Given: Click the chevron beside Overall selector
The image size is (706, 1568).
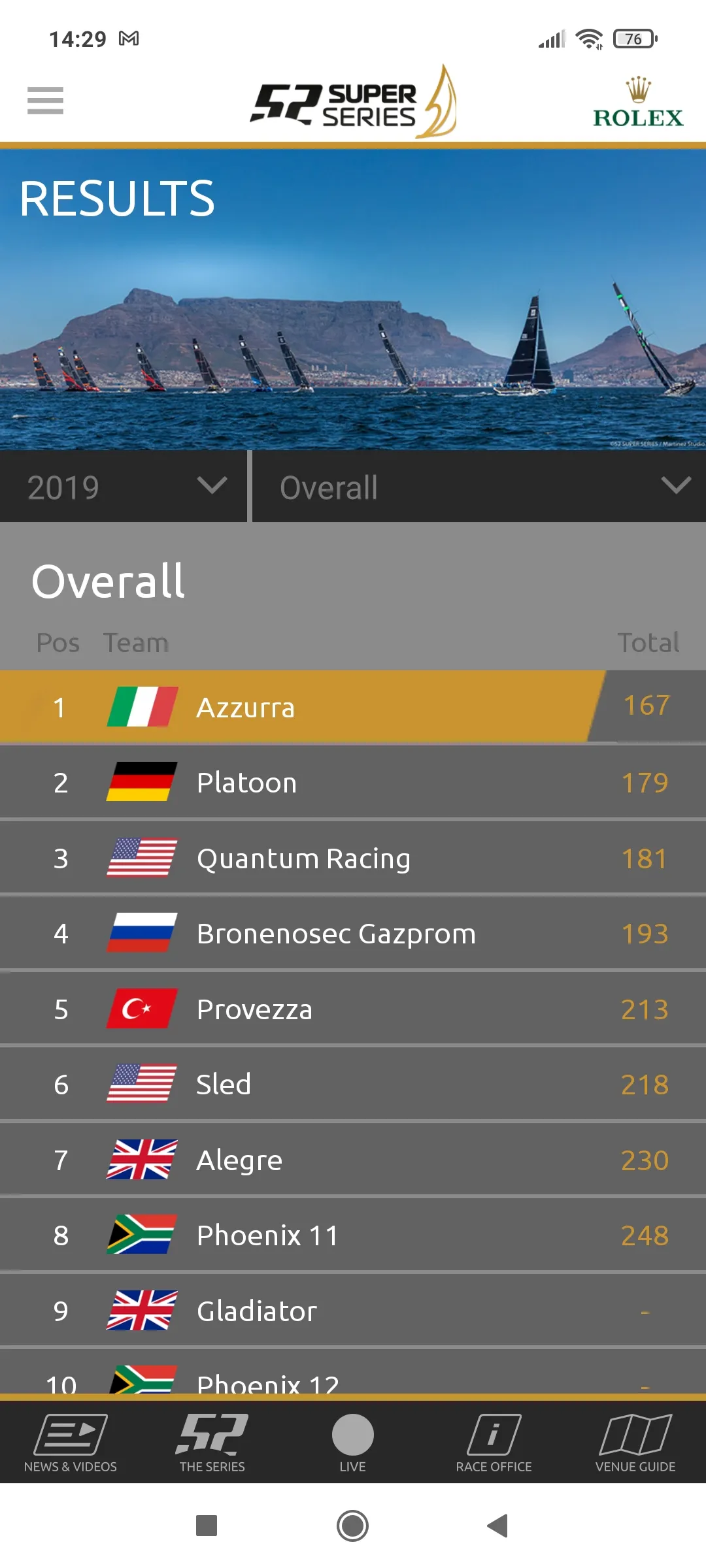Looking at the screenshot, I should 676,485.
